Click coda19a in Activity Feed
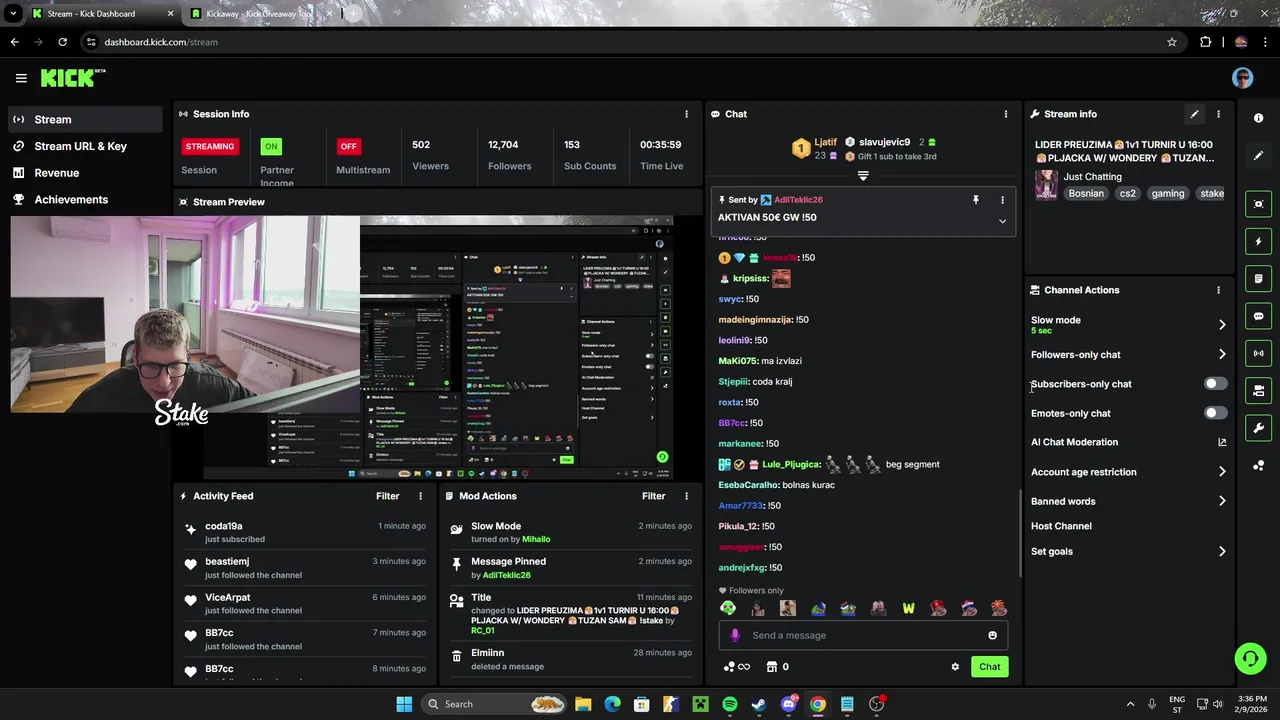Screen dimensions: 1280x720 coord(223,526)
